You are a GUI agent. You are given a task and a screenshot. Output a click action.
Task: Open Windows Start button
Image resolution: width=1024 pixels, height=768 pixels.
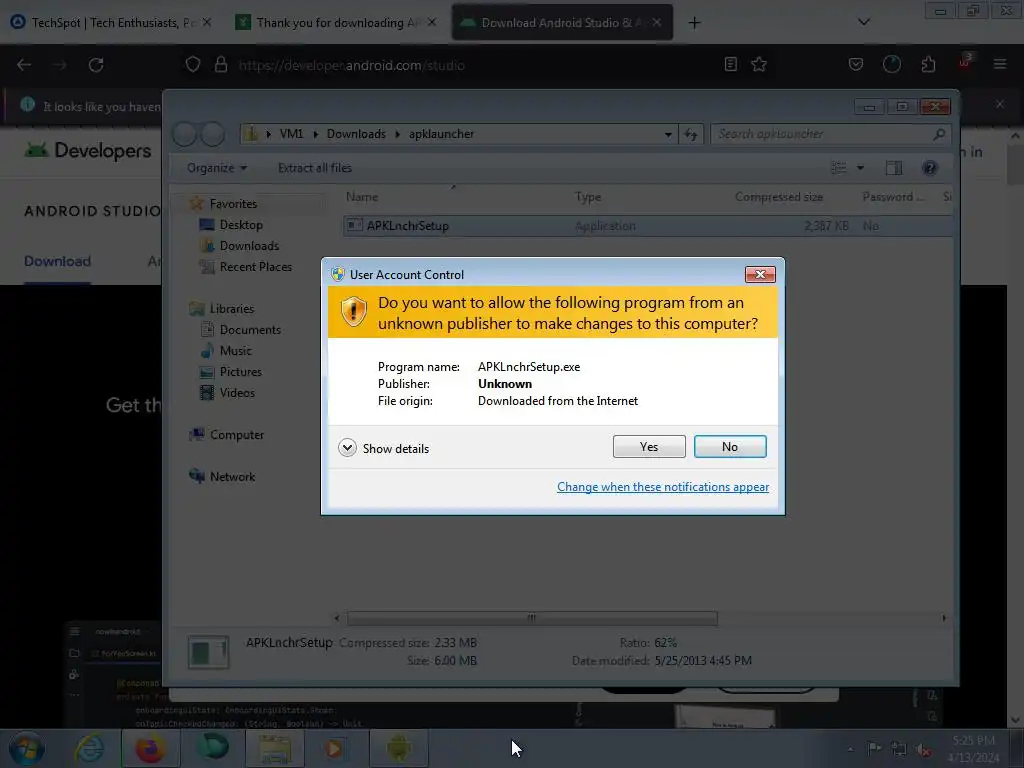click(26, 748)
